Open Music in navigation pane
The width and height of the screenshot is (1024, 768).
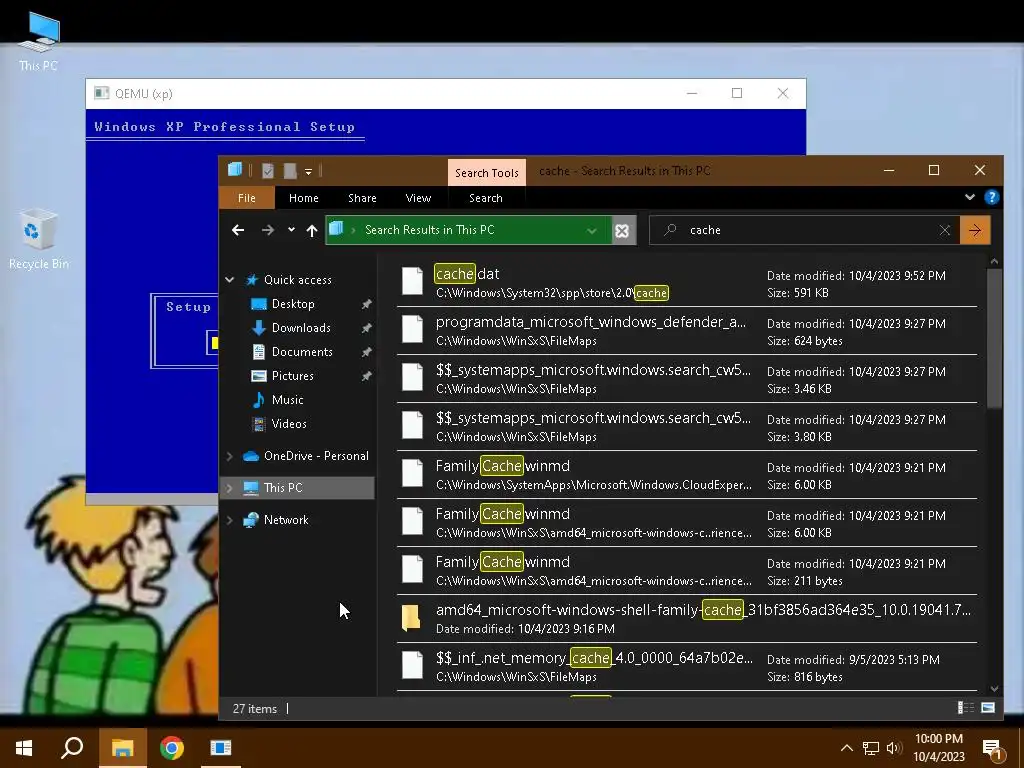coord(287,400)
